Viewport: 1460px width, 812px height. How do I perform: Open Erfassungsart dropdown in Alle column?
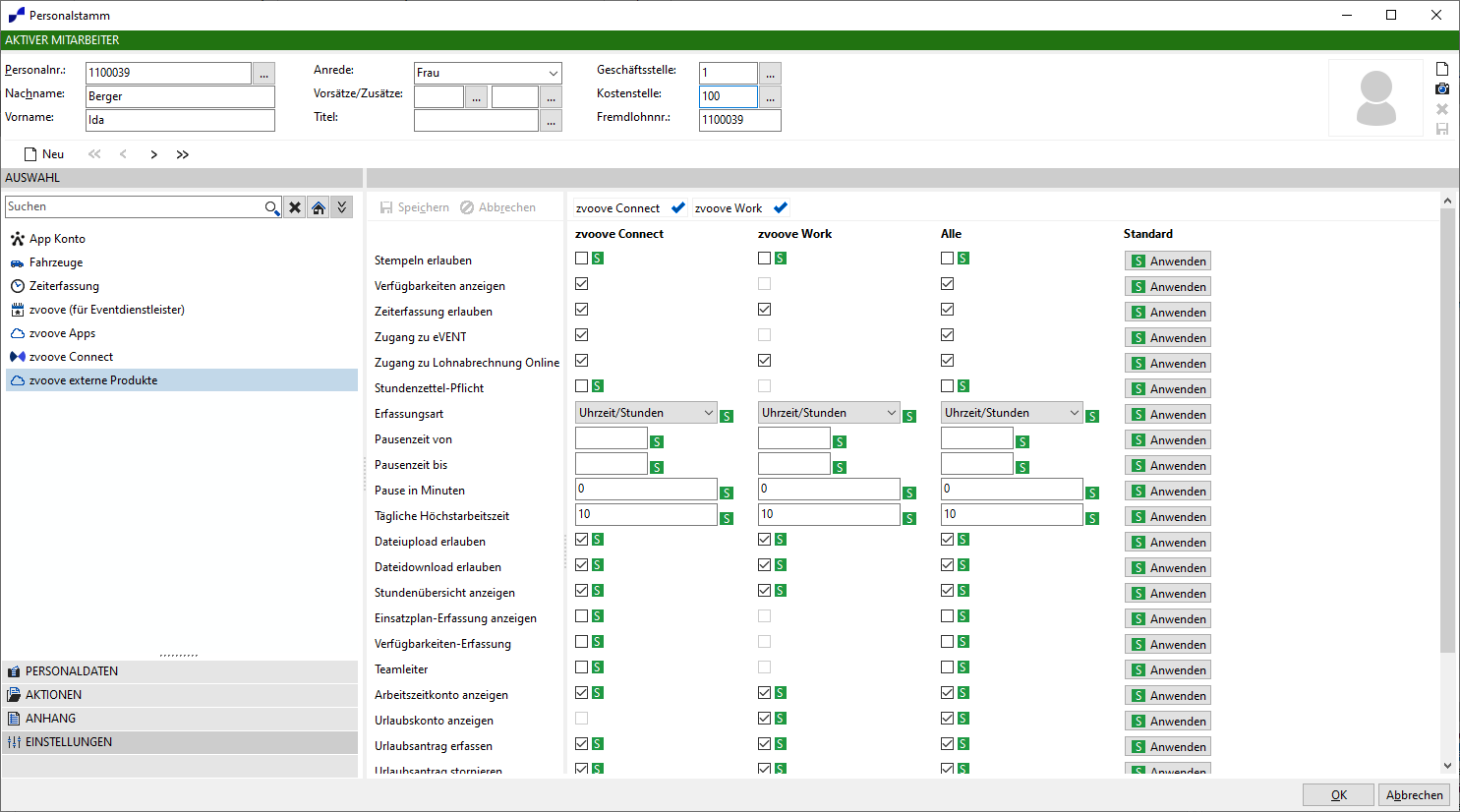(1074, 414)
